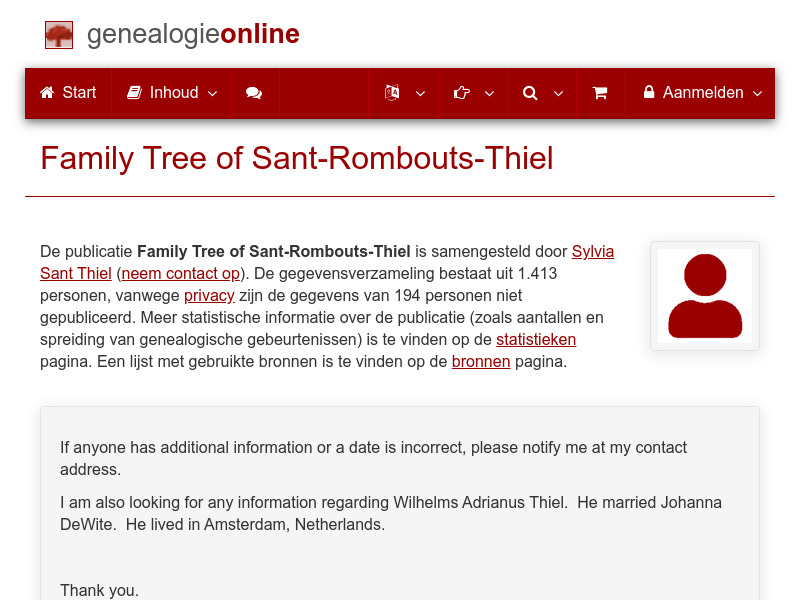
Task: Expand the Inhoud dropdown menu
Action: pyautogui.click(x=212, y=93)
